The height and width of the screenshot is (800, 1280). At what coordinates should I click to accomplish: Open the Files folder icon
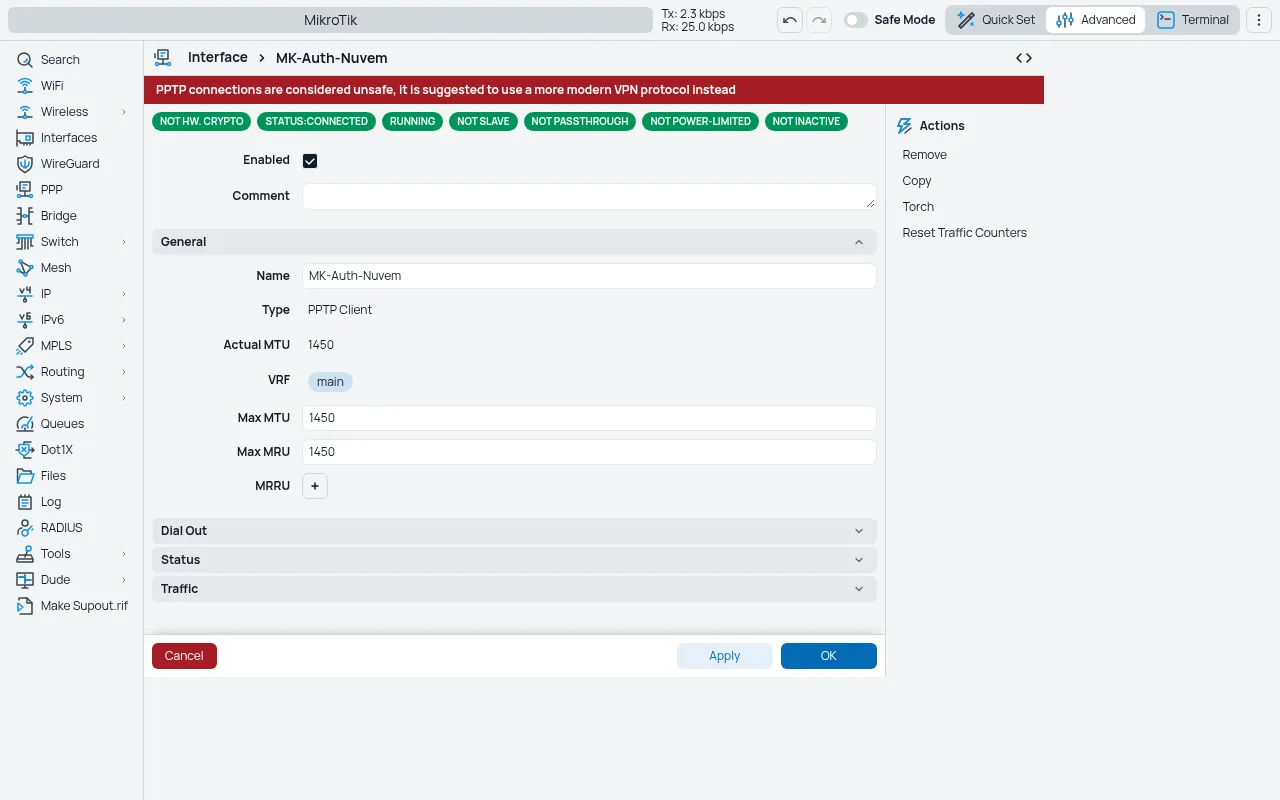click(x=25, y=476)
